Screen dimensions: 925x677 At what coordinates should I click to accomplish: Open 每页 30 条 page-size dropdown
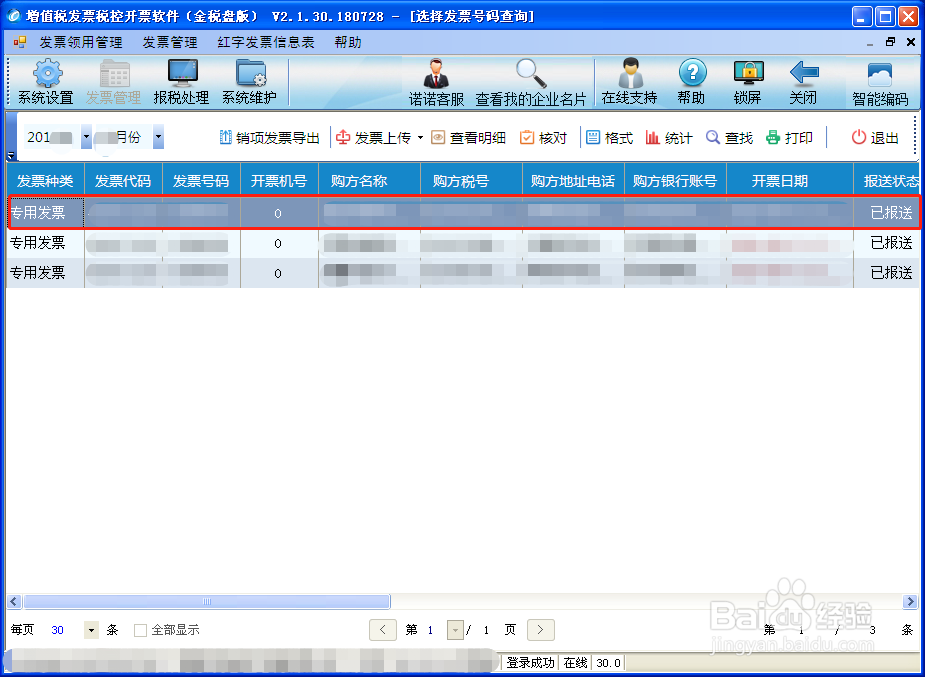91,630
